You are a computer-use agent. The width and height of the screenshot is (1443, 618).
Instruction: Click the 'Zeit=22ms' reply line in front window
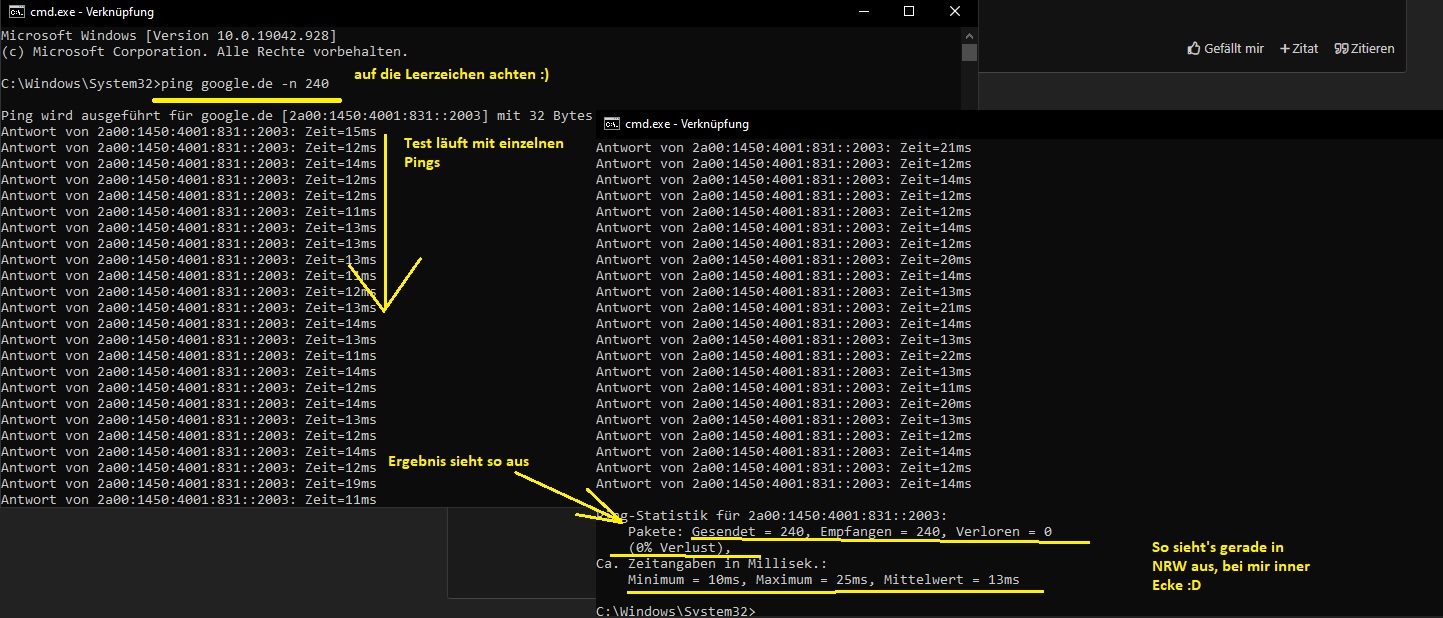coord(783,355)
